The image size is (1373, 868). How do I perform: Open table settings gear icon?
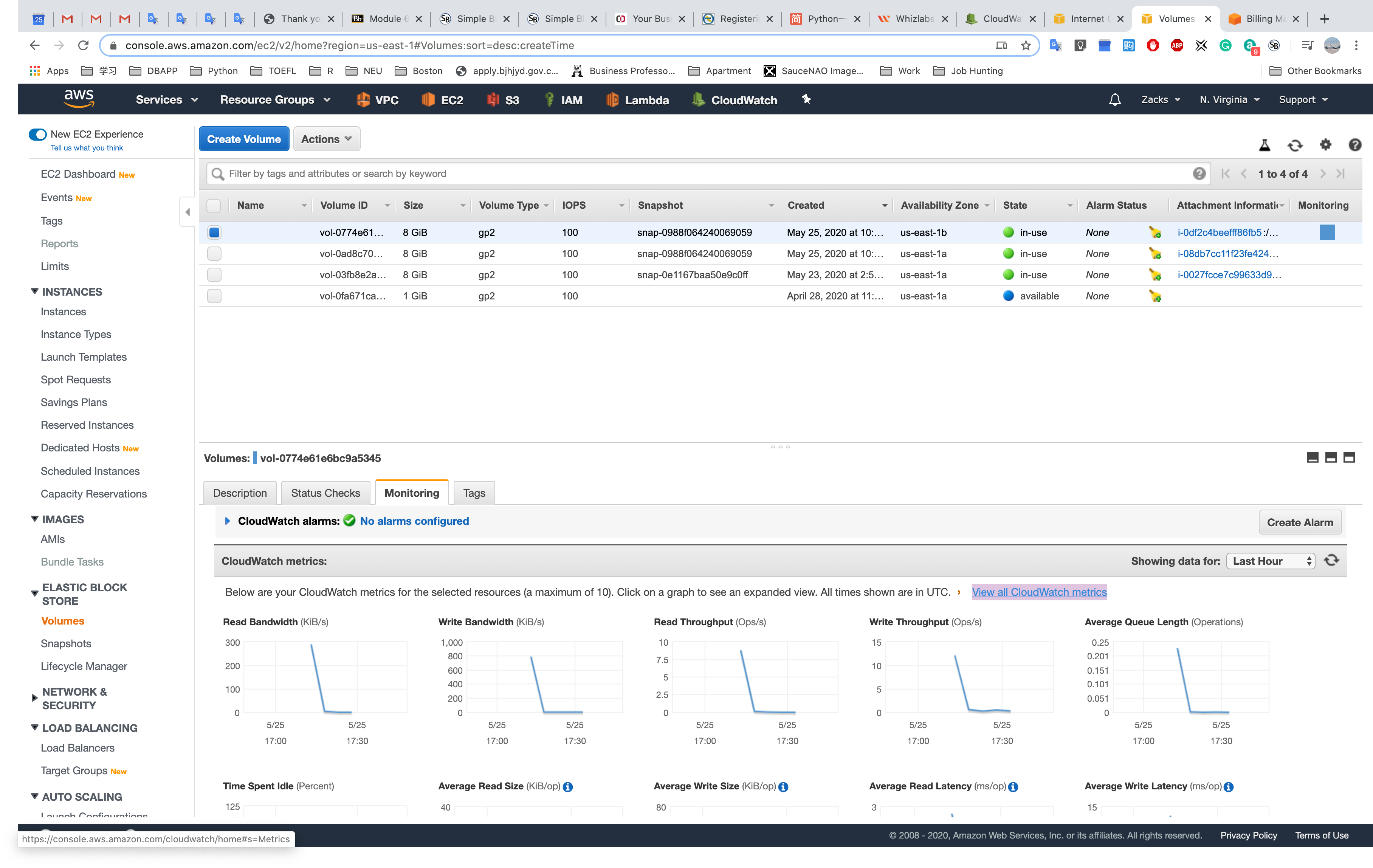[1325, 145]
